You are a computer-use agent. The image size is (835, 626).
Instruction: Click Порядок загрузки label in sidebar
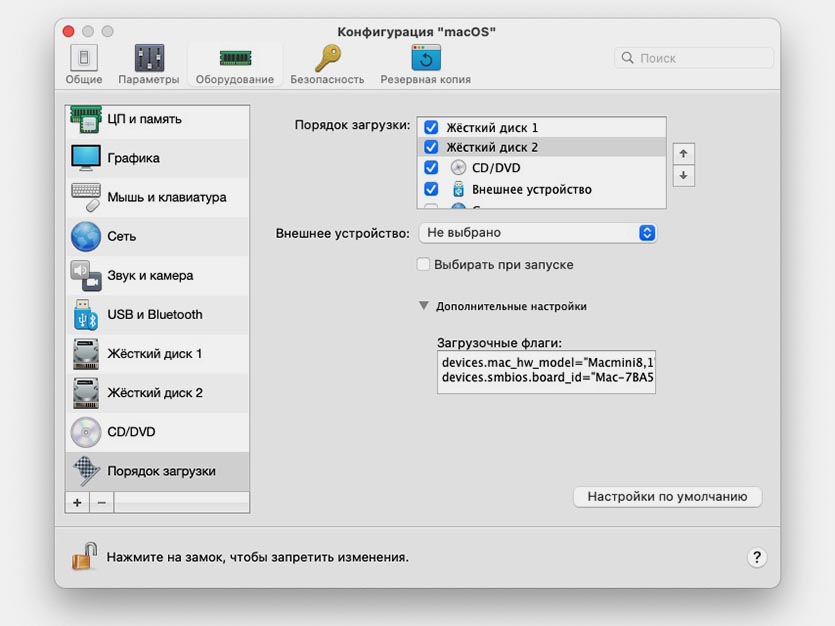pyautogui.click(x=161, y=471)
